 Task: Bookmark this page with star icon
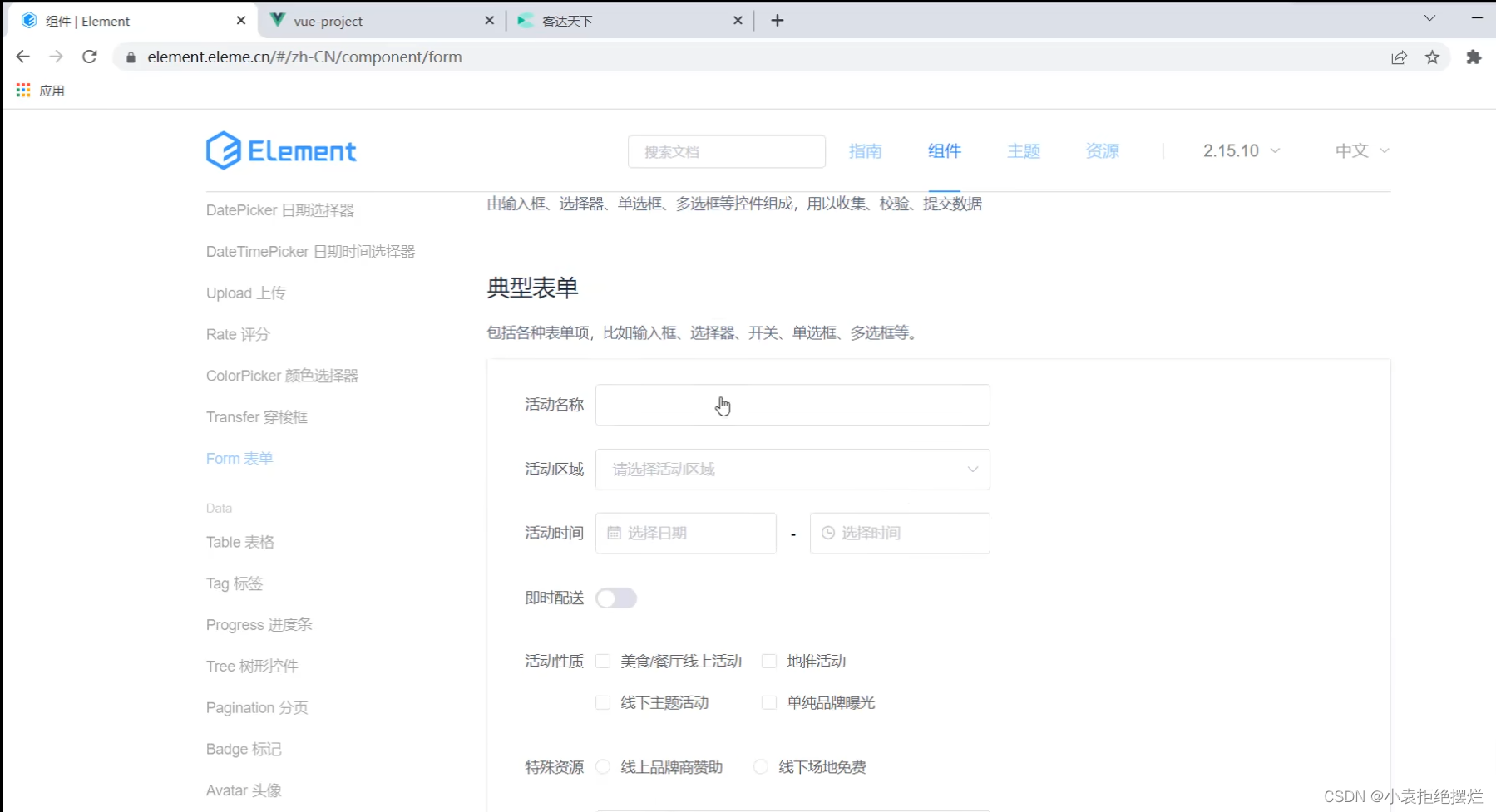(1432, 57)
